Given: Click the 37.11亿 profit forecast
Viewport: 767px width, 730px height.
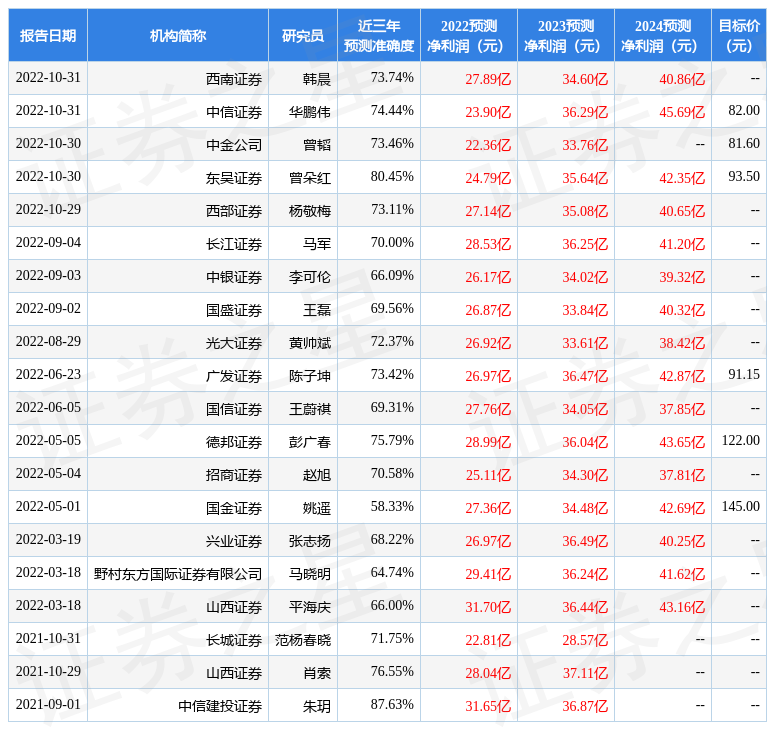Looking at the screenshot, I should 585,673.
